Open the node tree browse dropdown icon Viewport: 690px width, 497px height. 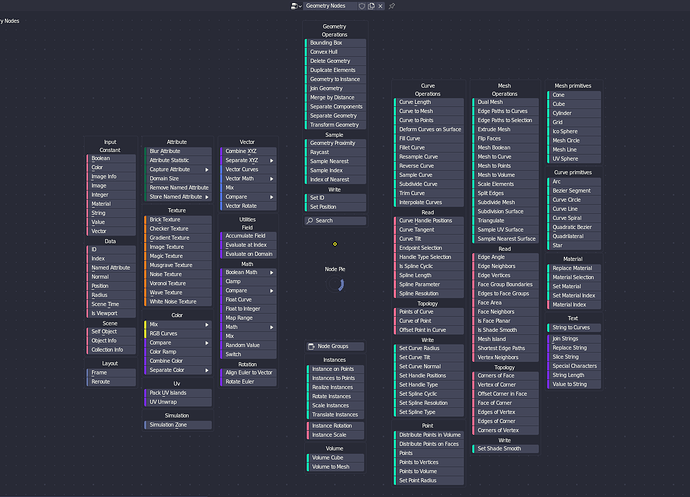coord(296,6)
